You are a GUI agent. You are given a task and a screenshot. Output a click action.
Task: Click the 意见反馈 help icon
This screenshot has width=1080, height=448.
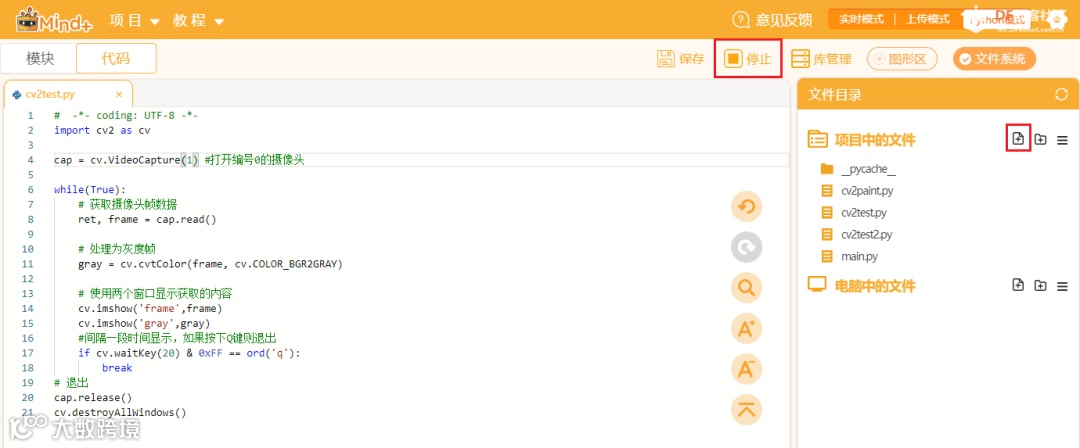[x=740, y=20]
